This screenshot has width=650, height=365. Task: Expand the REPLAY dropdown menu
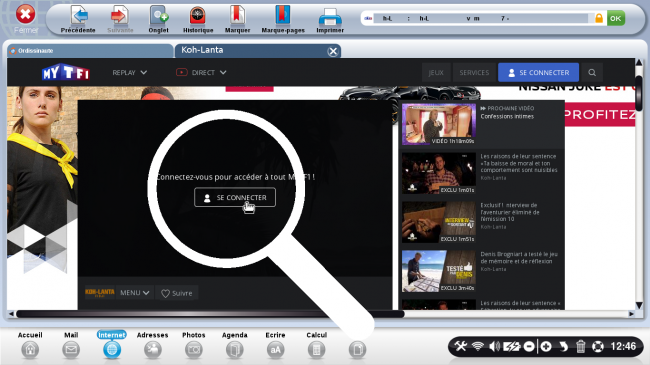129,73
